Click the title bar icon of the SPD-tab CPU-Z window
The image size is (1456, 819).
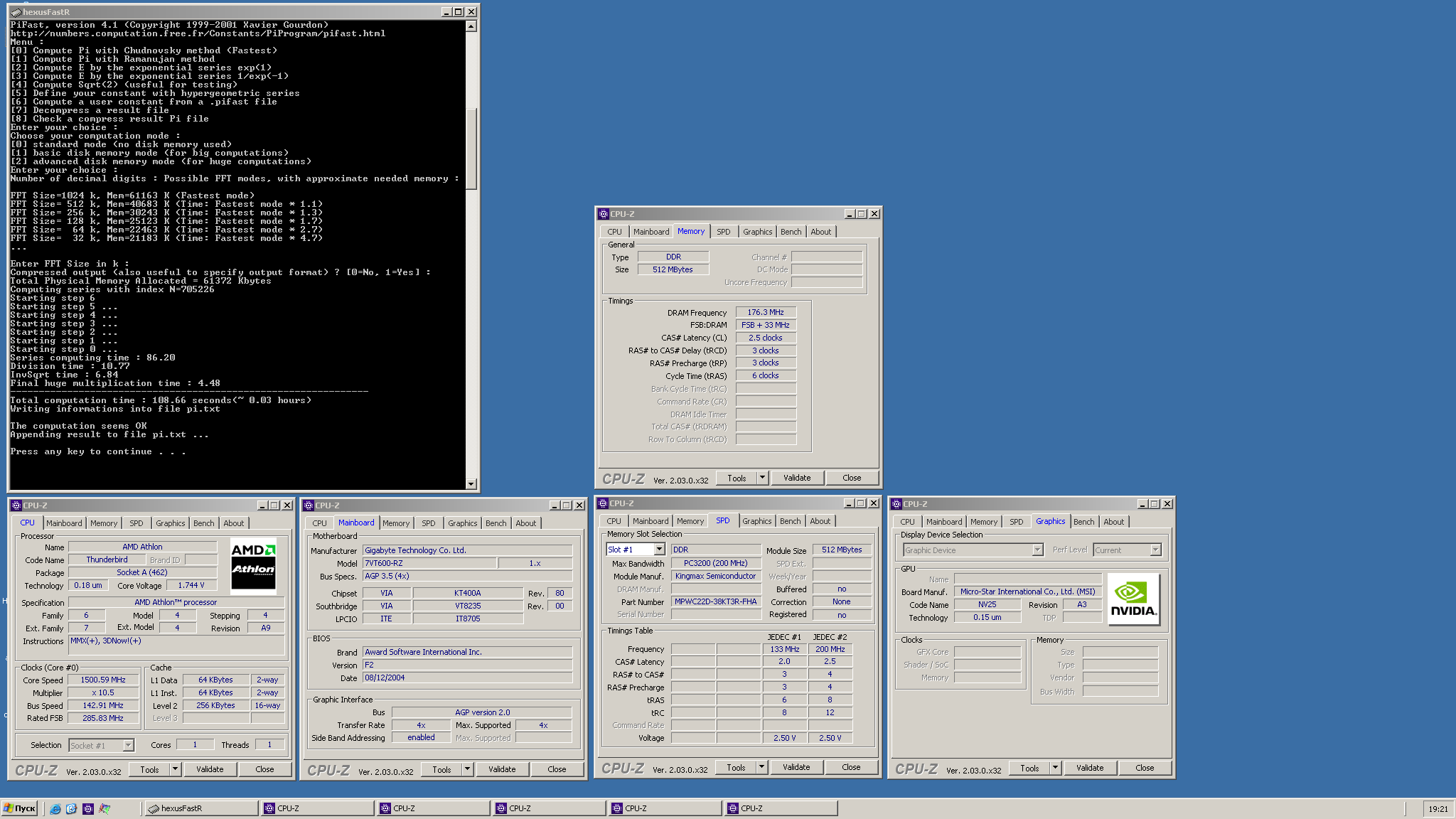[603, 503]
